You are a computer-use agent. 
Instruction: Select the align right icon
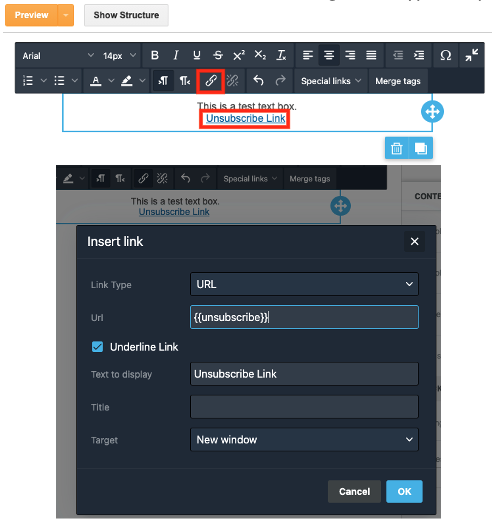[x=350, y=55]
